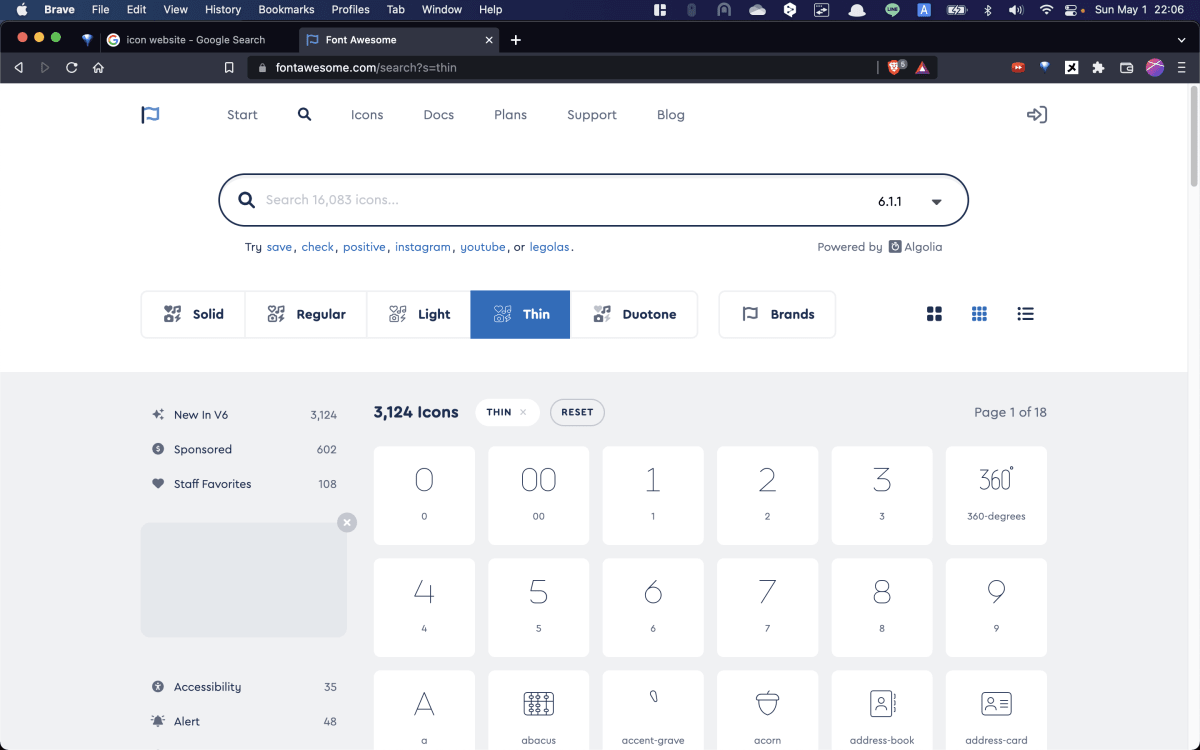Screen dimensions: 1200x750
Task: Click the RESET filters button
Action: tap(577, 412)
